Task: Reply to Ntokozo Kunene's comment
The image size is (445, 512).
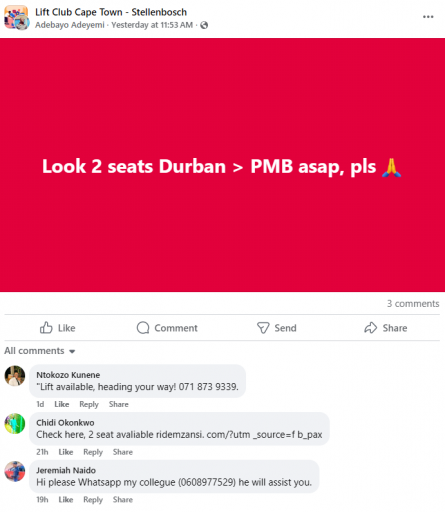Action: (89, 404)
